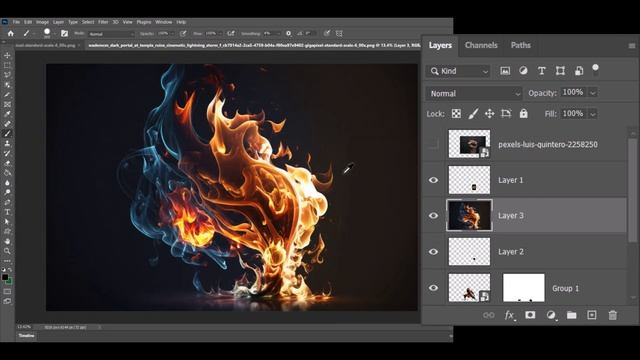This screenshot has width=640, height=360.
Task: Switch to the Layers tab
Action: click(440, 45)
